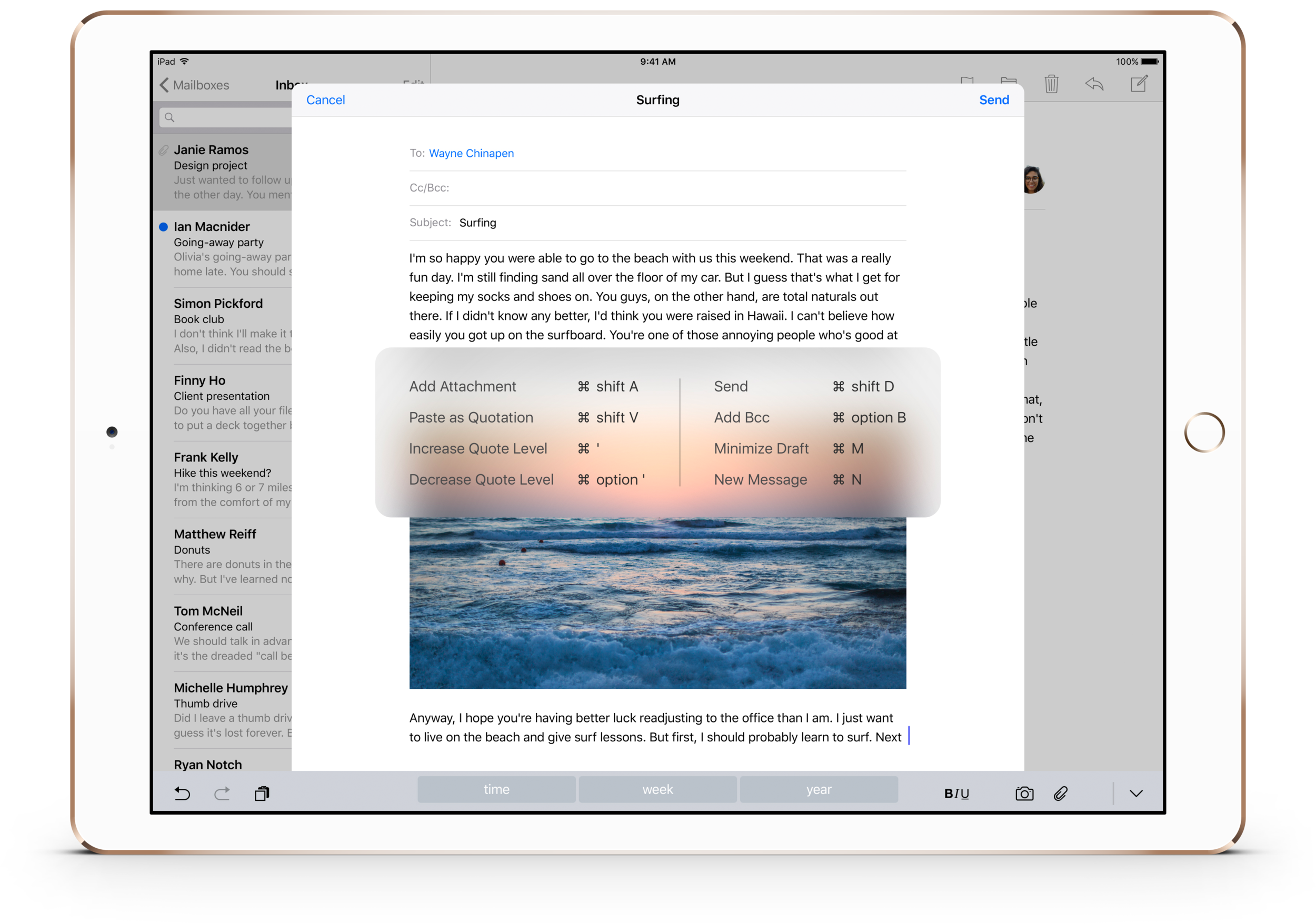This screenshot has height=924, width=1316.
Task: Tap the paste clipboard icon
Action: (262, 793)
